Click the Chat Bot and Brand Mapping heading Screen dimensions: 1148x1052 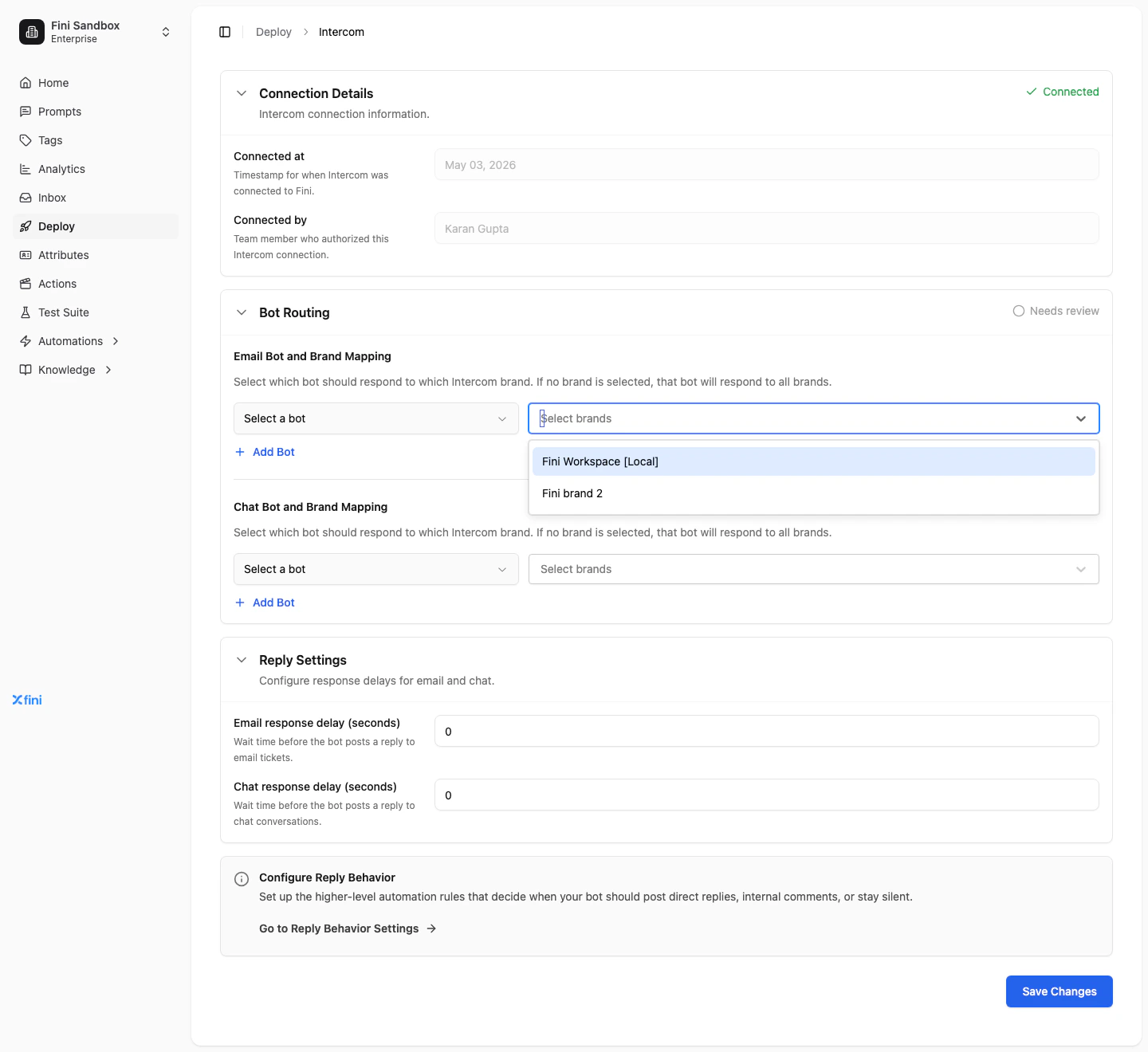tap(311, 507)
